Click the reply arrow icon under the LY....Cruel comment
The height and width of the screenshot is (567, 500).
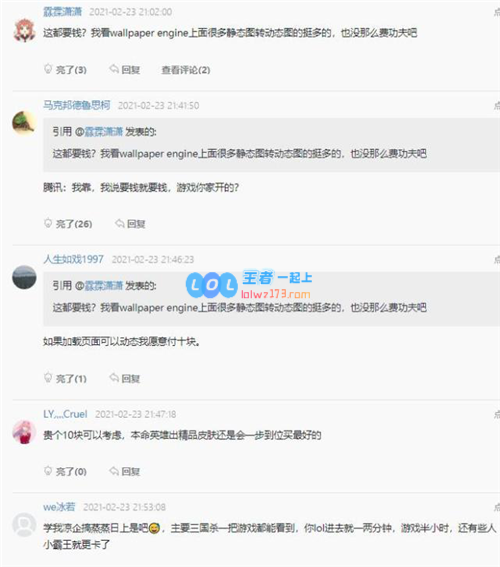pyautogui.click(x=114, y=470)
